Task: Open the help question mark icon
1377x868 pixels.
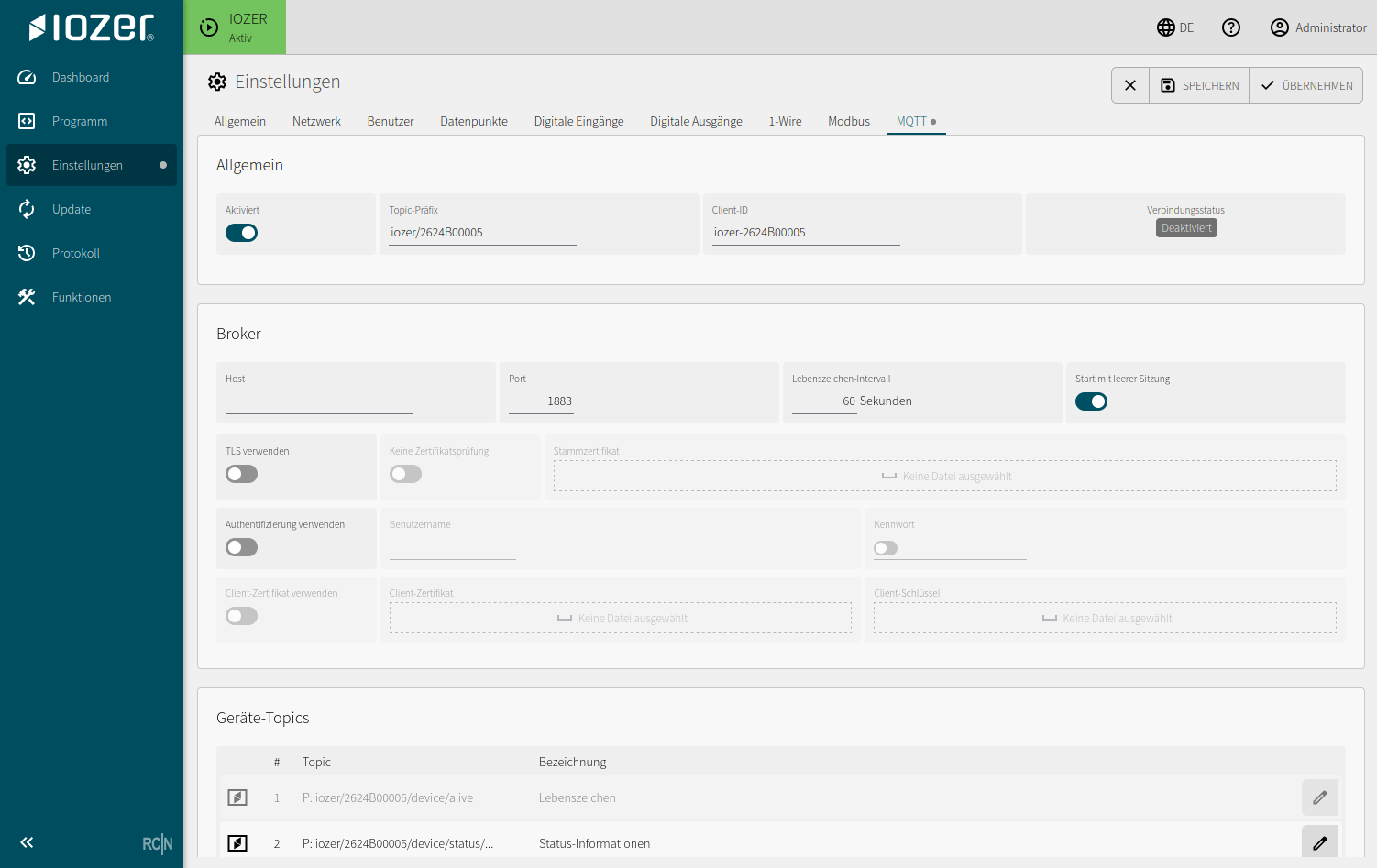Action: coord(1231,27)
